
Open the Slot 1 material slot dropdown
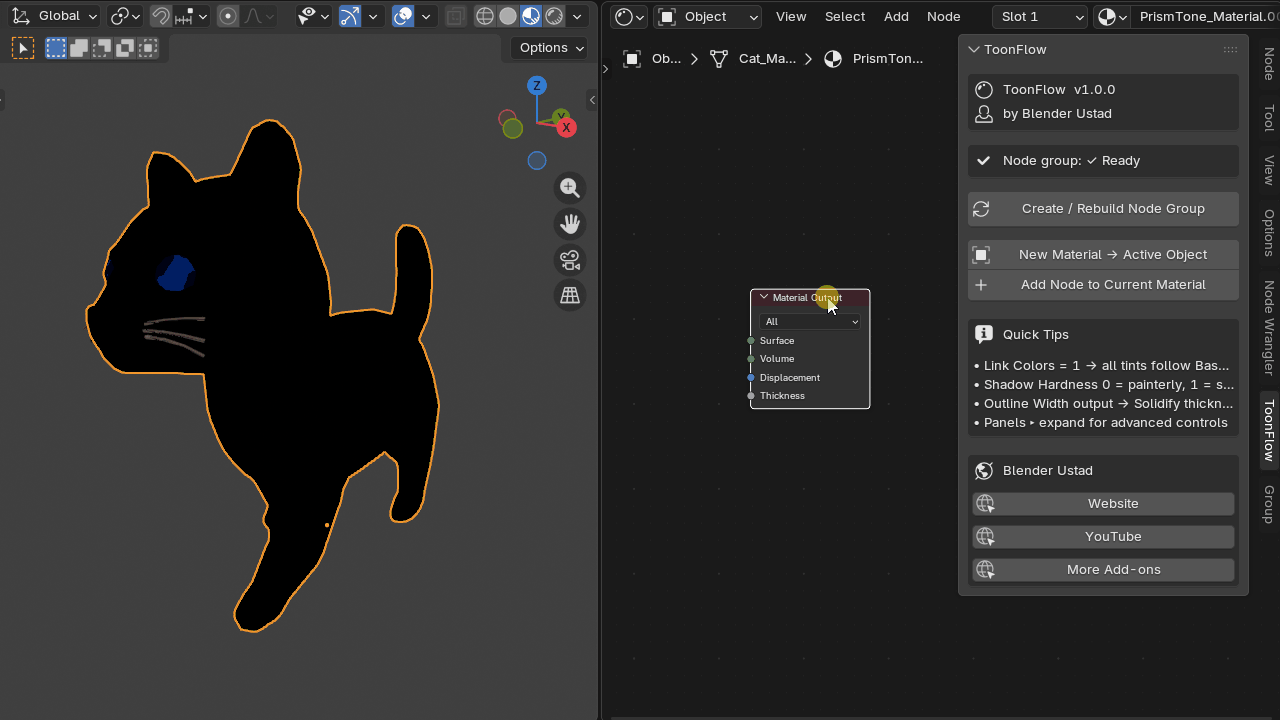[x=1040, y=16]
